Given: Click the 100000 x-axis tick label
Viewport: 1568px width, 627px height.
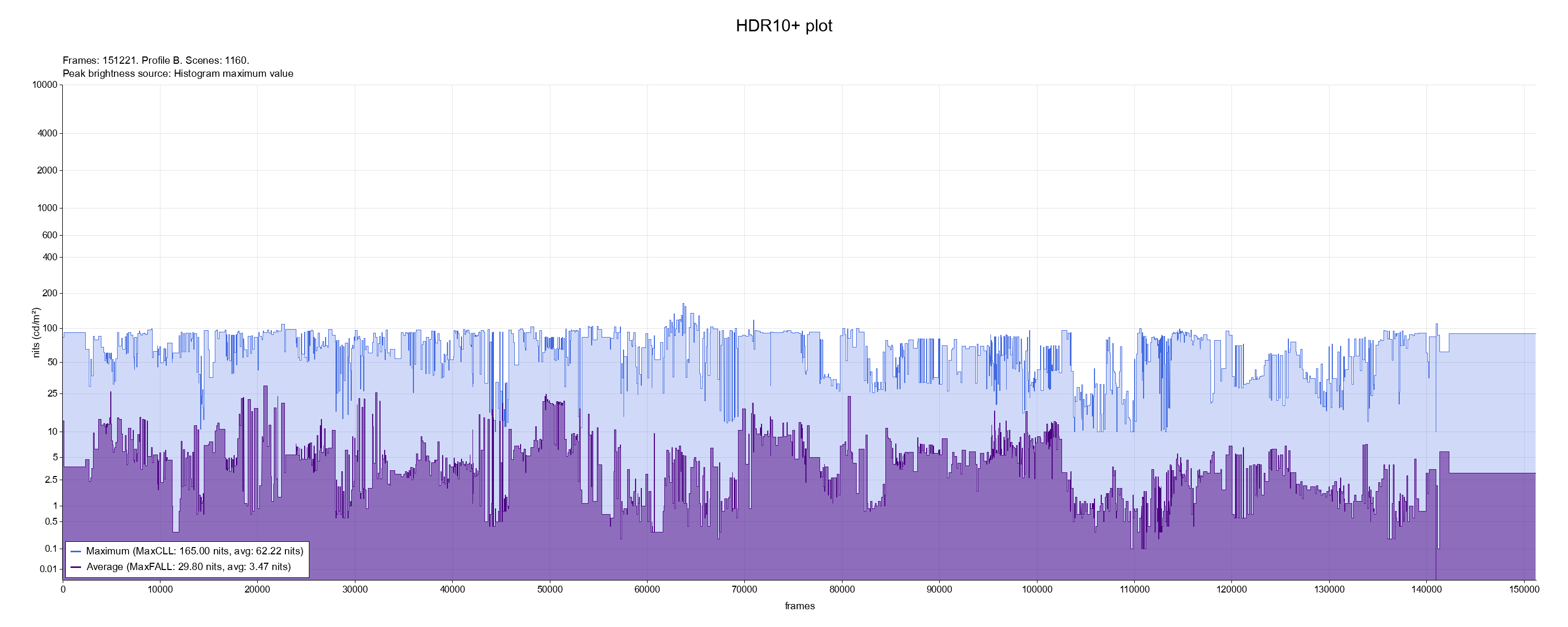Looking at the screenshot, I should [1036, 589].
